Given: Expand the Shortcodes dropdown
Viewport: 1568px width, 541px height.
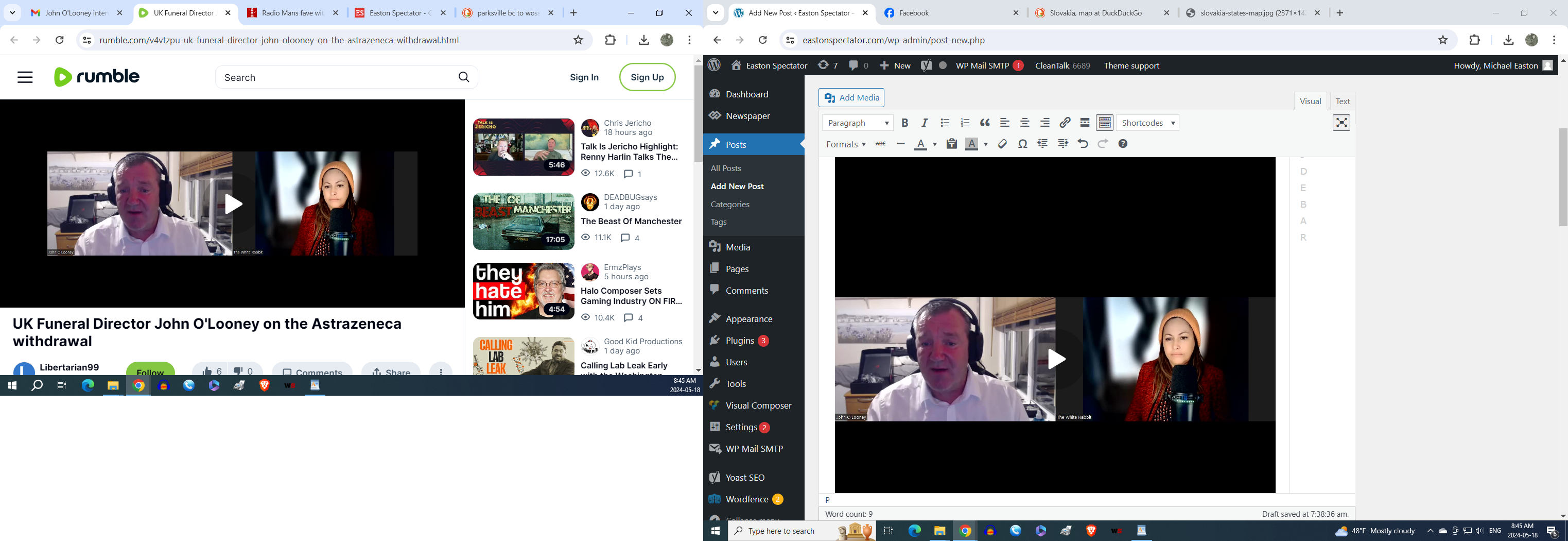Looking at the screenshot, I should (1147, 123).
